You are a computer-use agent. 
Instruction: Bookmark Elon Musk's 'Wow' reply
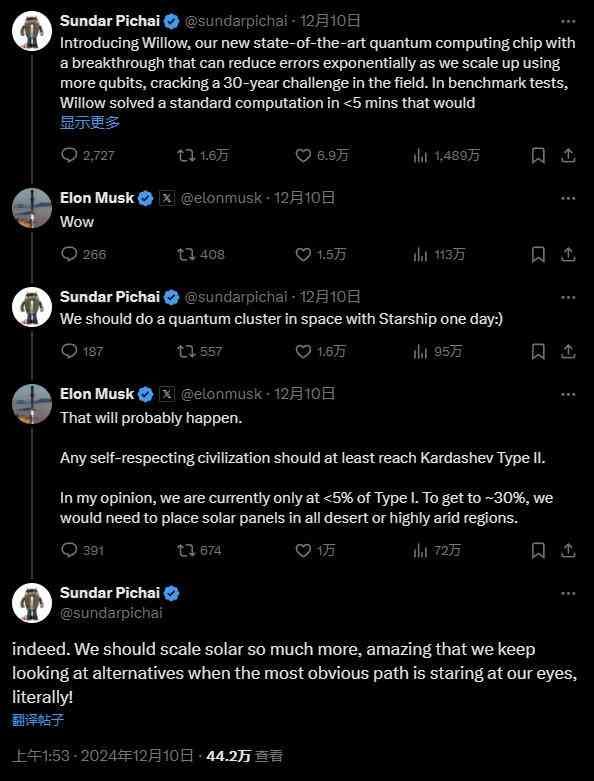click(x=538, y=255)
